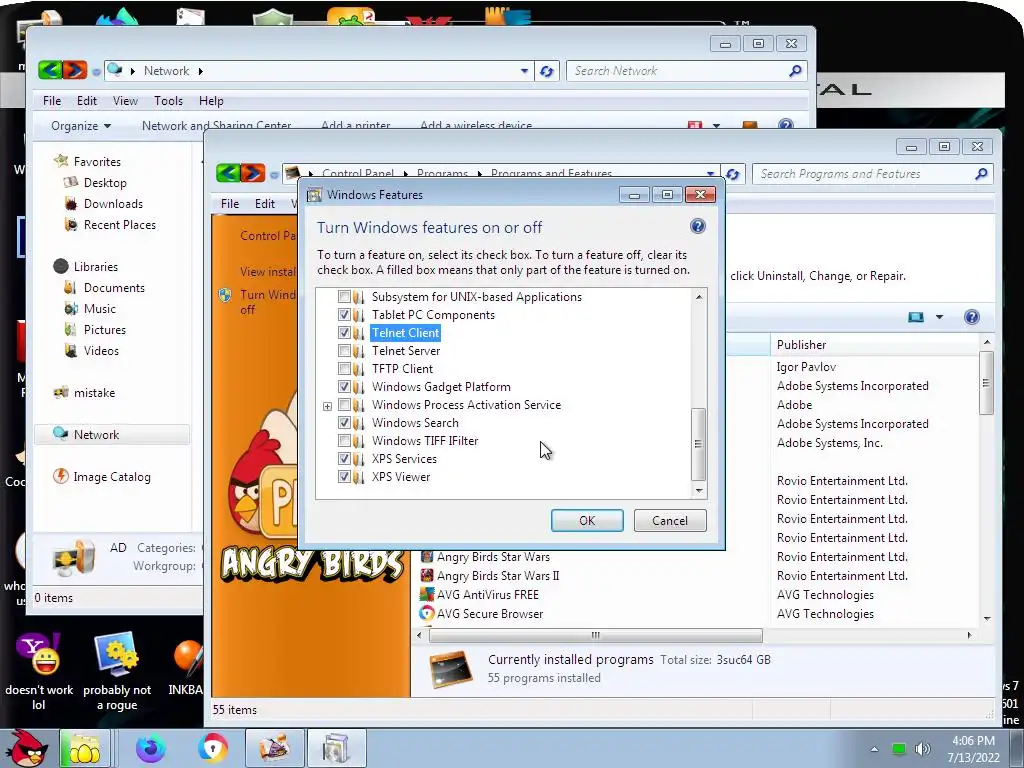Confirm changes with the OK button
This screenshot has width=1024, height=768.
coord(587,520)
